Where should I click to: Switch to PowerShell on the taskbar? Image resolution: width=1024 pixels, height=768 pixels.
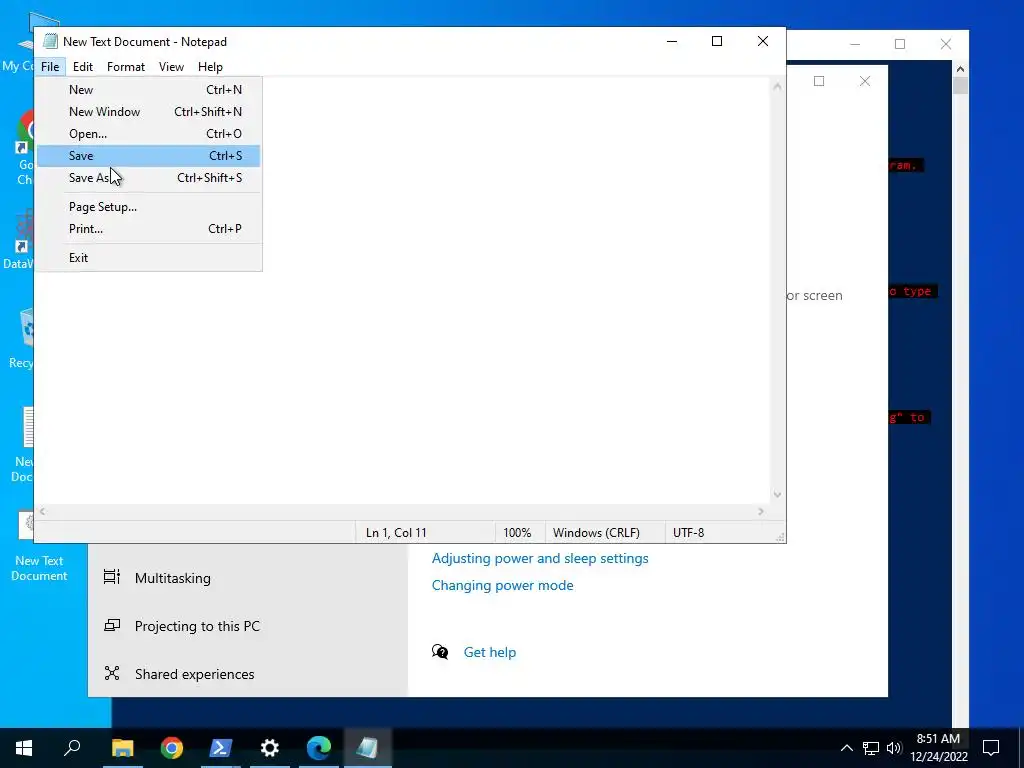221,748
